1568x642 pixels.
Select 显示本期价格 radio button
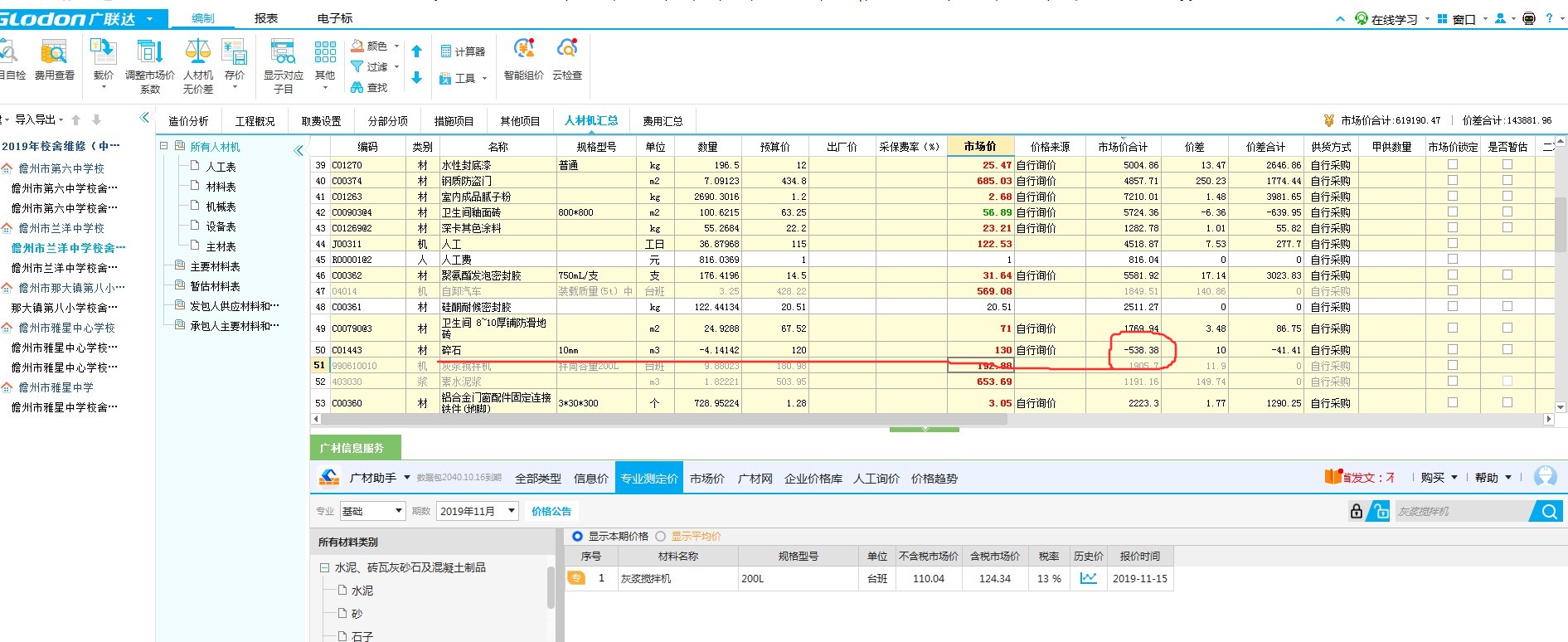coord(578,536)
